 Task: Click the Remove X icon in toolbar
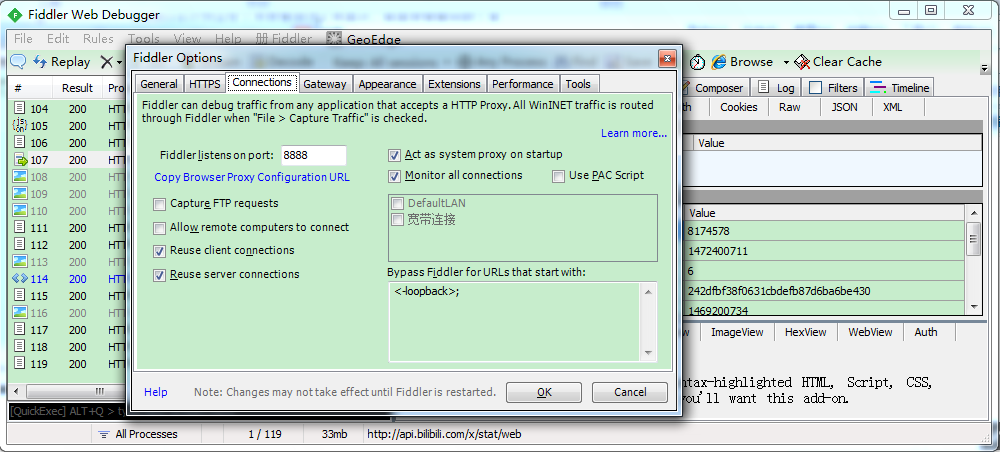[107, 62]
